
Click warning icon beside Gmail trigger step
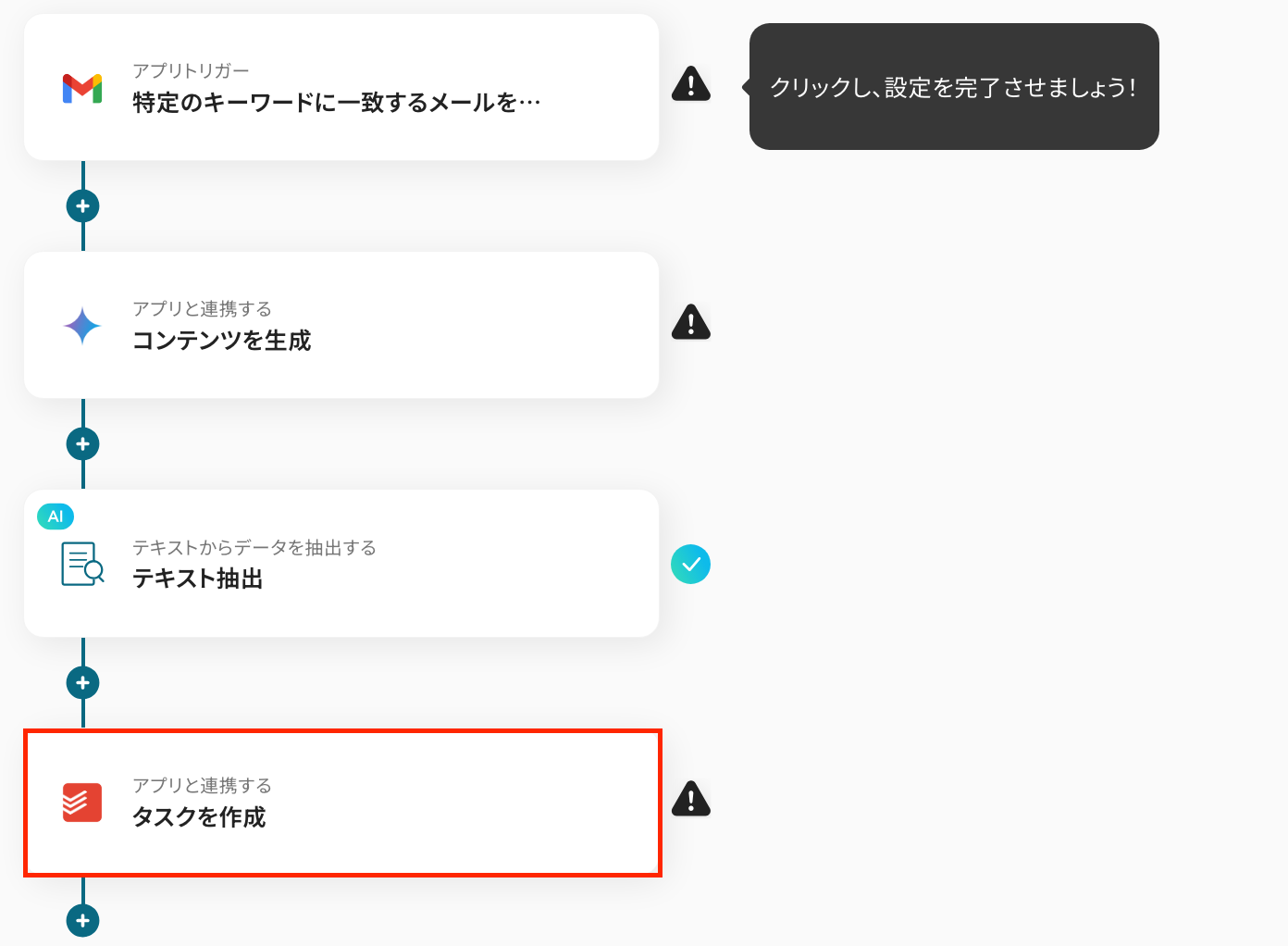click(691, 83)
